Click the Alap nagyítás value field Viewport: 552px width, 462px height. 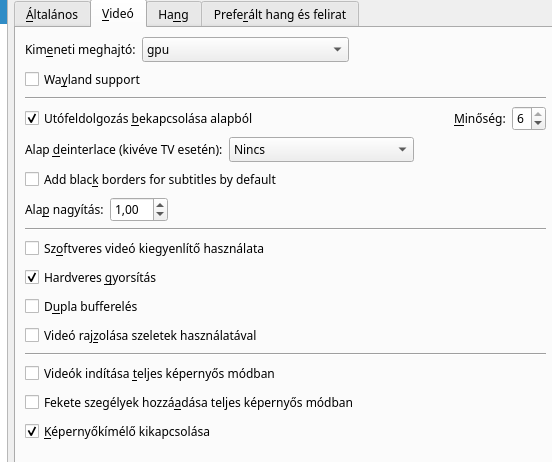[x=132, y=210]
